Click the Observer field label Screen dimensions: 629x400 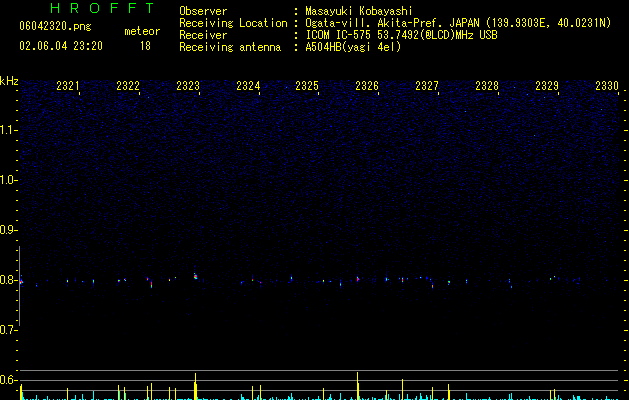click(203, 11)
